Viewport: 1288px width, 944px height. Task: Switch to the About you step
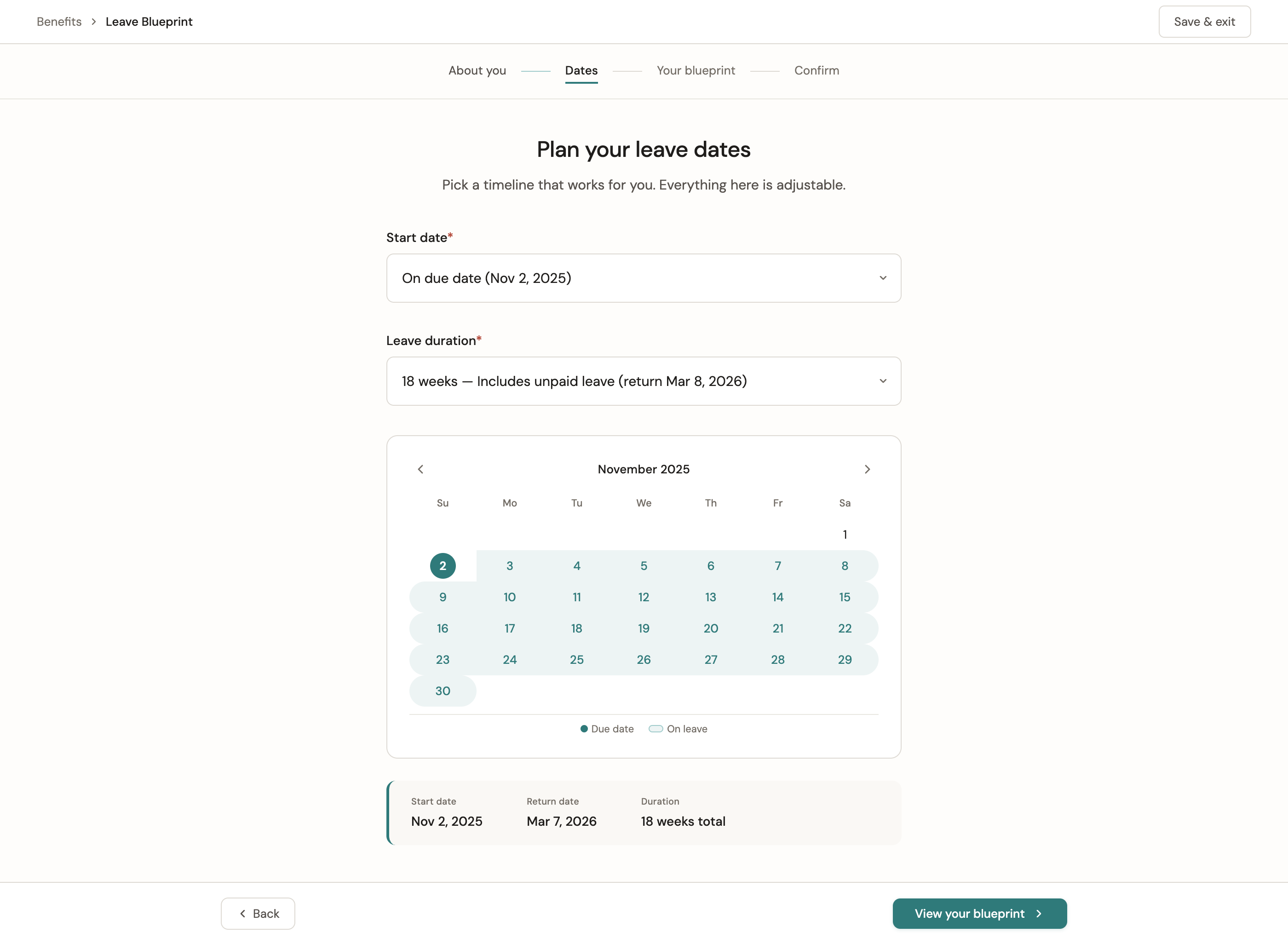[477, 70]
